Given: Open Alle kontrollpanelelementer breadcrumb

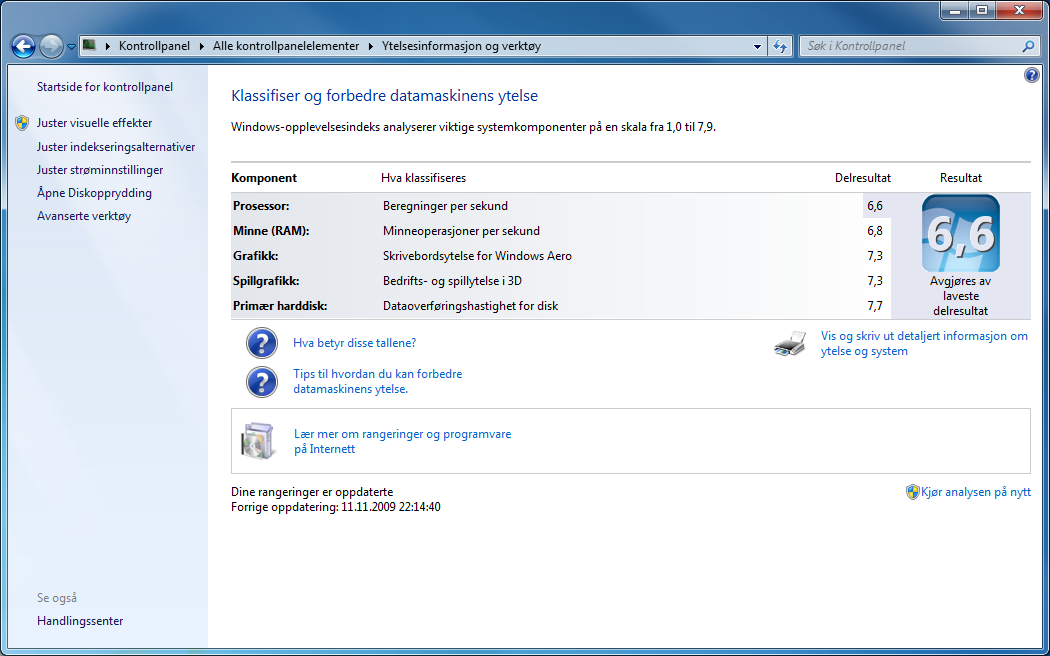Looking at the screenshot, I should tap(286, 46).
